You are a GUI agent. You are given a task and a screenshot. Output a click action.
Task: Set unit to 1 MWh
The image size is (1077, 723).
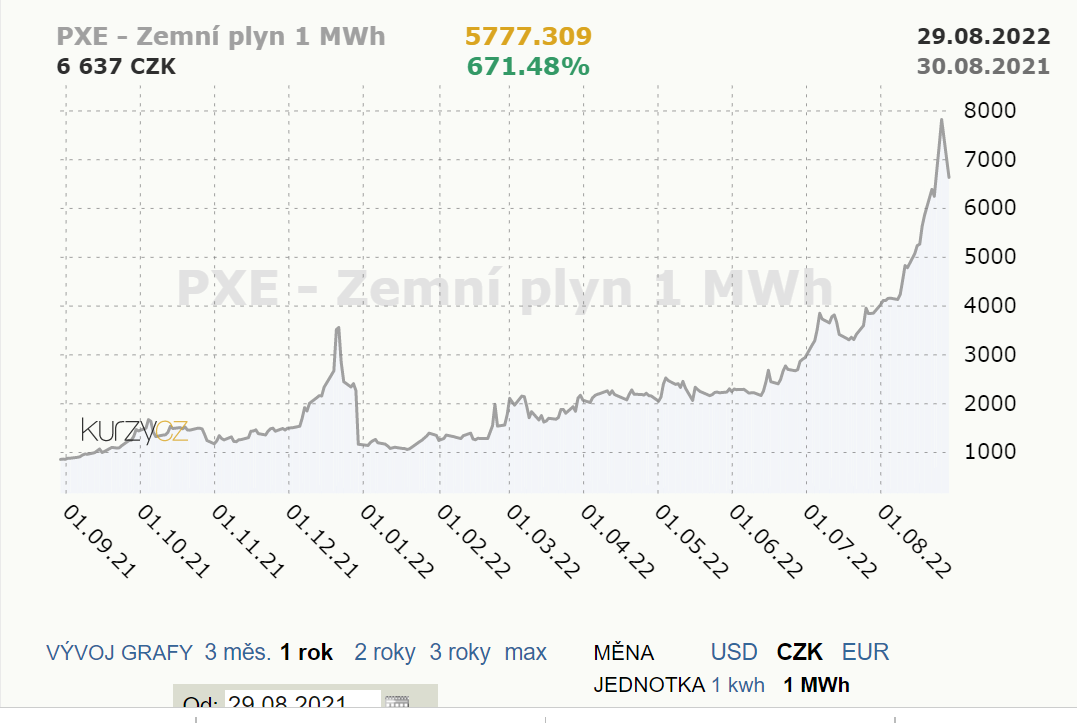(816, 685)
